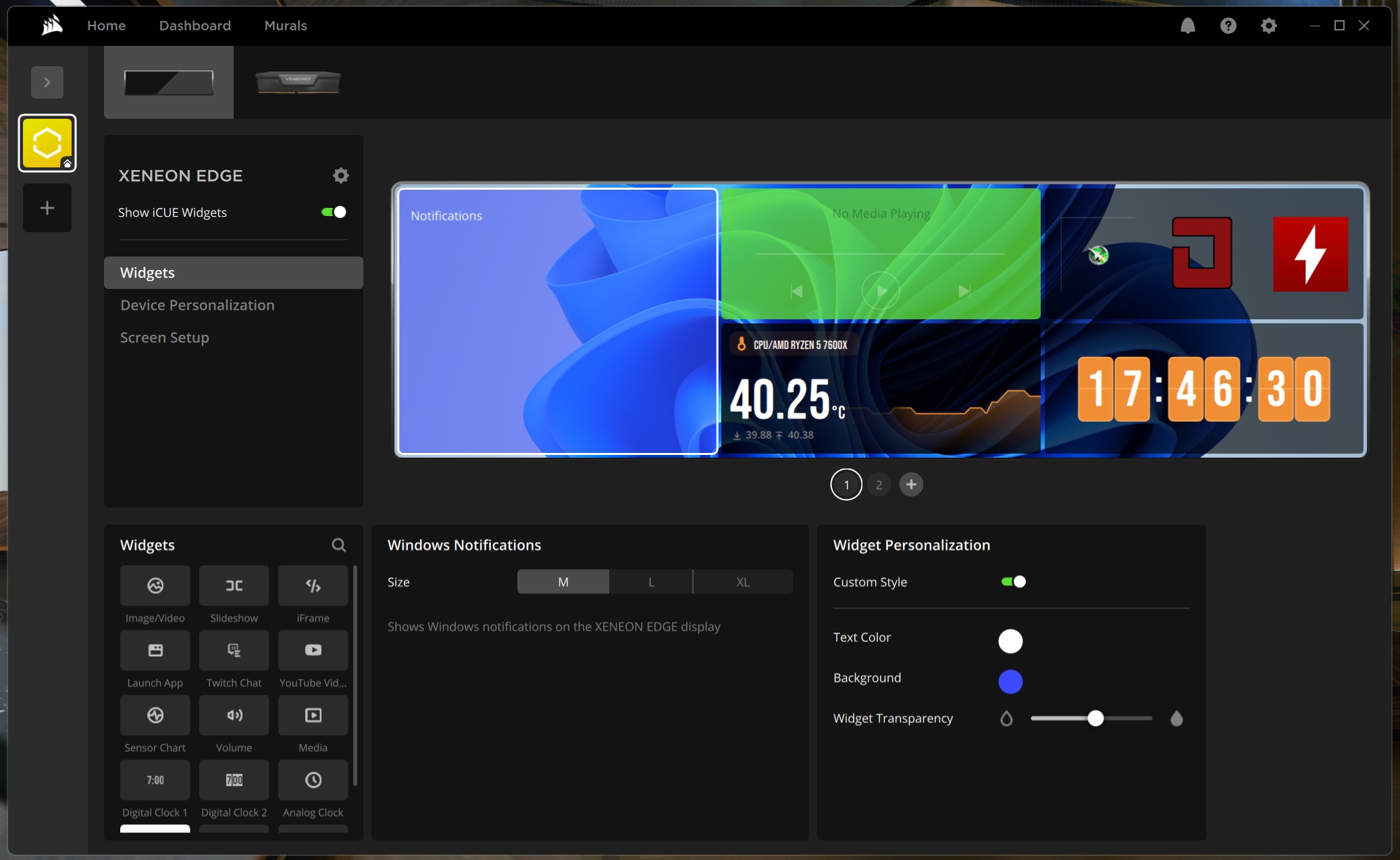Toggle the Custom Style switch
The image size is (1400, 860).
click(x=1013, y=582)
